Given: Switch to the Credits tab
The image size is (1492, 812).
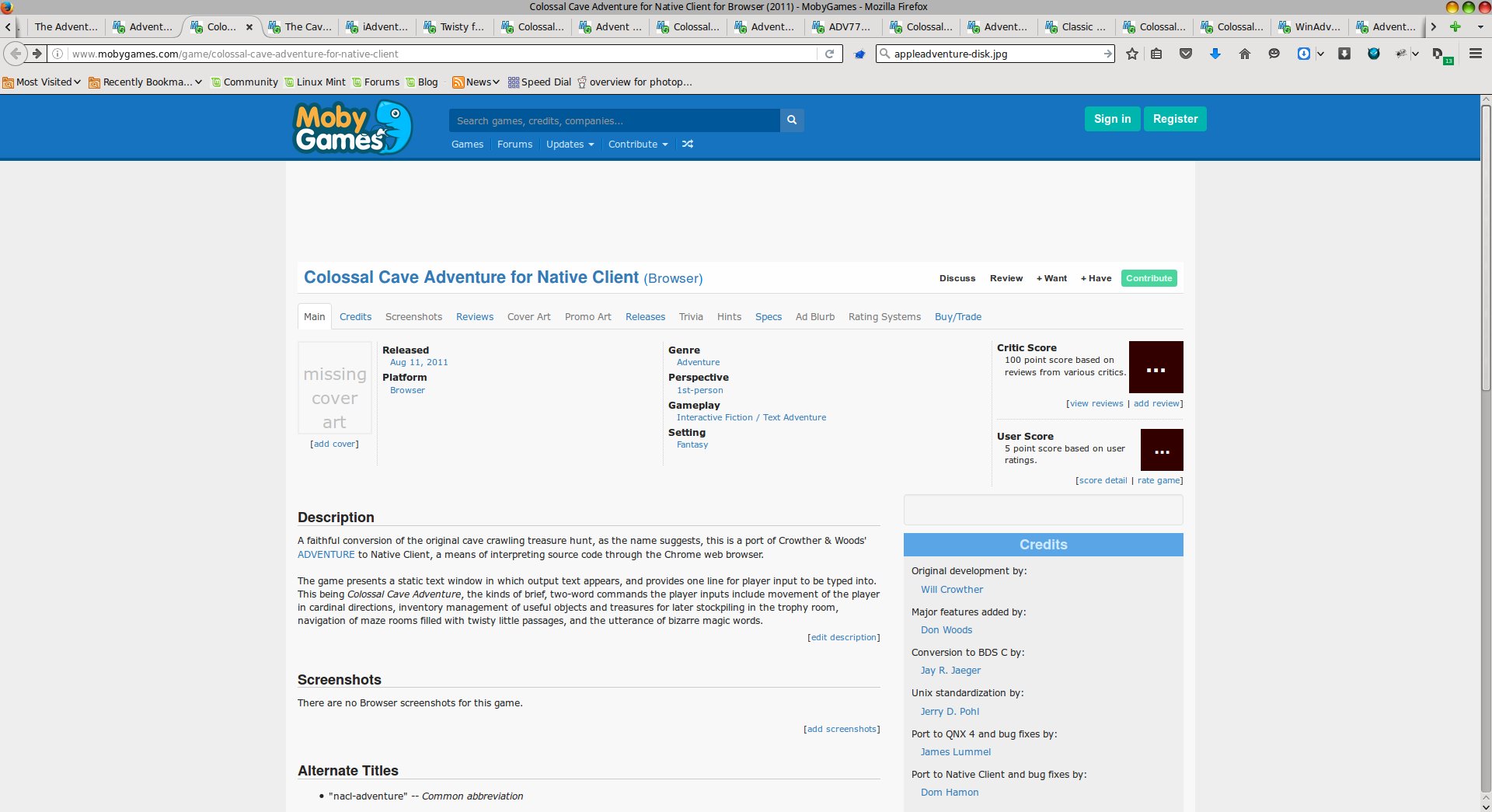Looking at the screenshot, I should (x=355, y=317).
